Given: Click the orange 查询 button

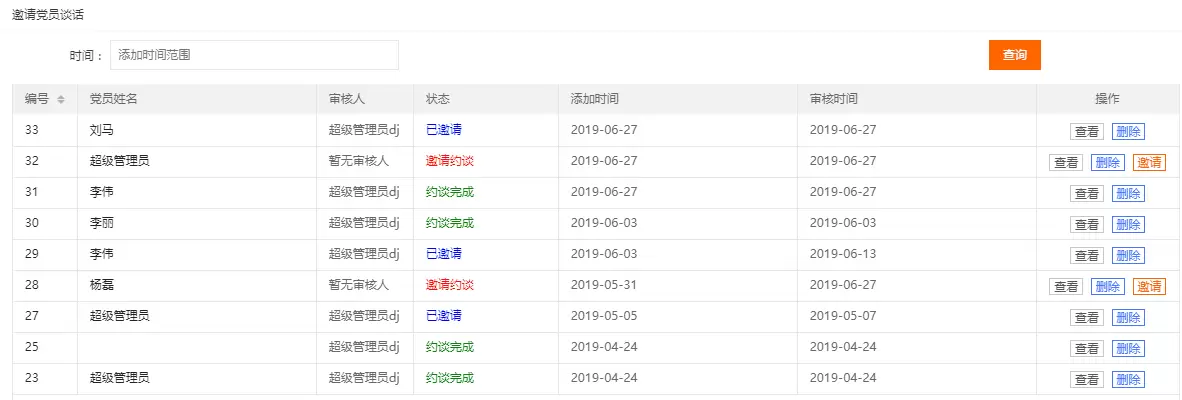Looking at the screenshot, I should tap(1015, 55).
